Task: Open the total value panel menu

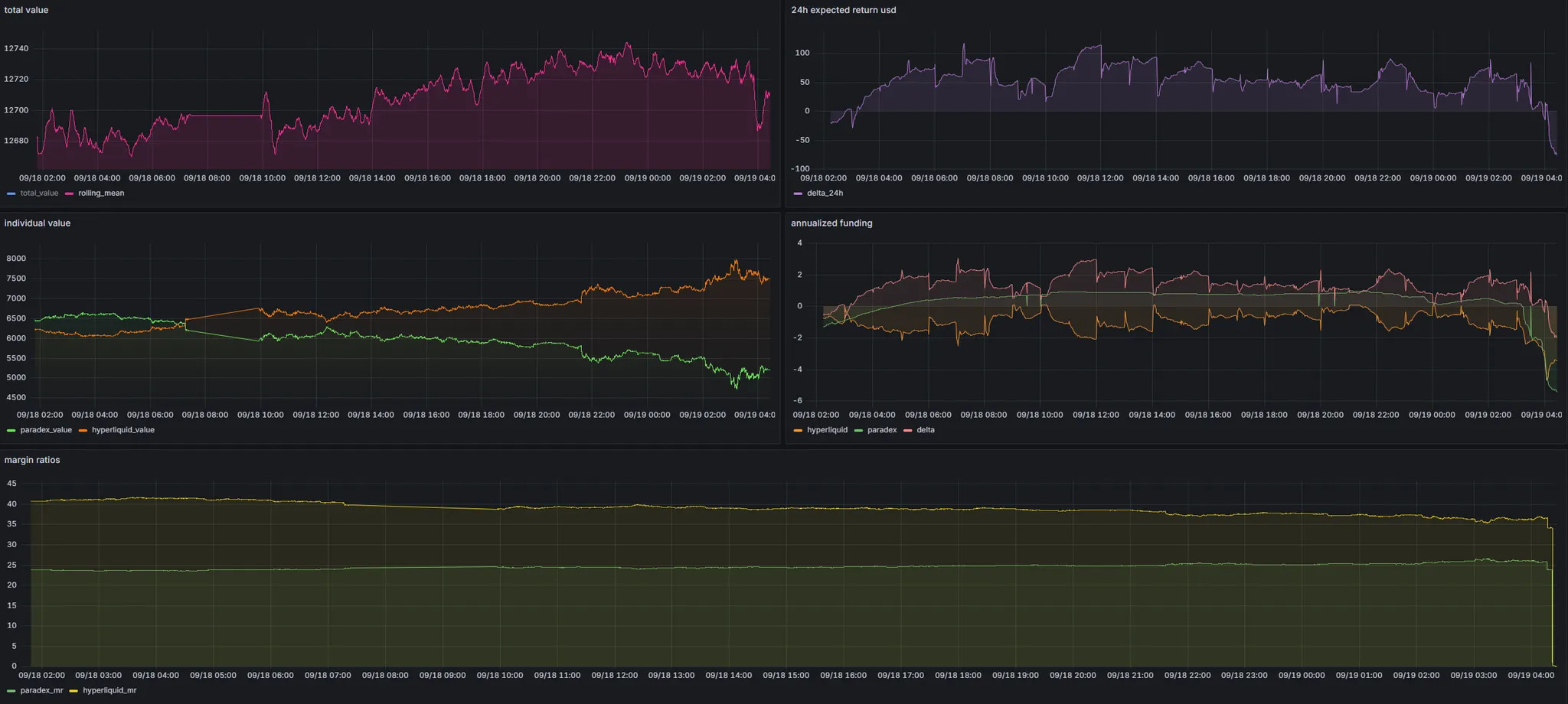Action: [25, 10]
